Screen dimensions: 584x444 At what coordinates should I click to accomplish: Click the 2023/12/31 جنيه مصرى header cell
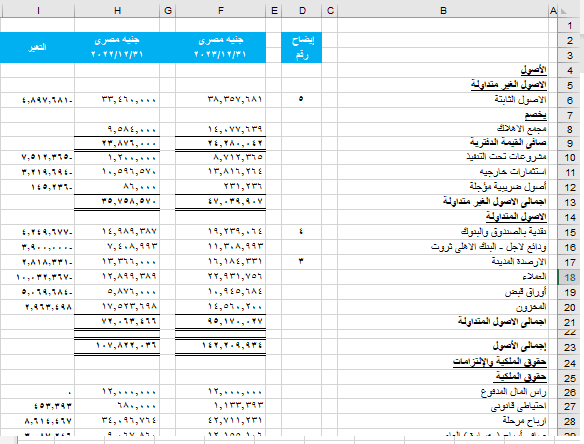[x=220, y=47]
